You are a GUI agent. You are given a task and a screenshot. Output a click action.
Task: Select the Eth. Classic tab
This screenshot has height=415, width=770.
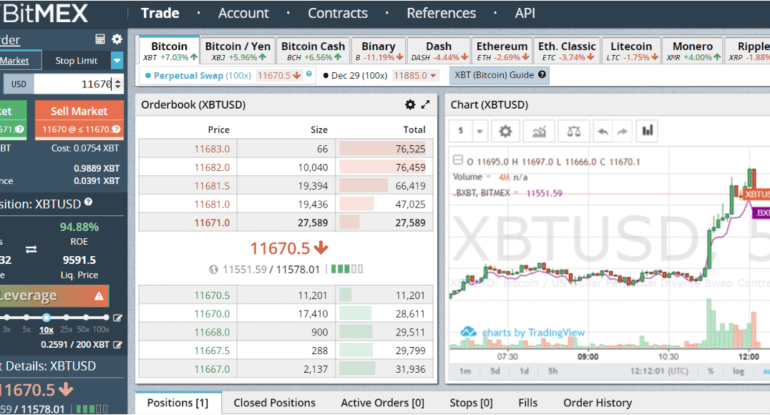567,51
